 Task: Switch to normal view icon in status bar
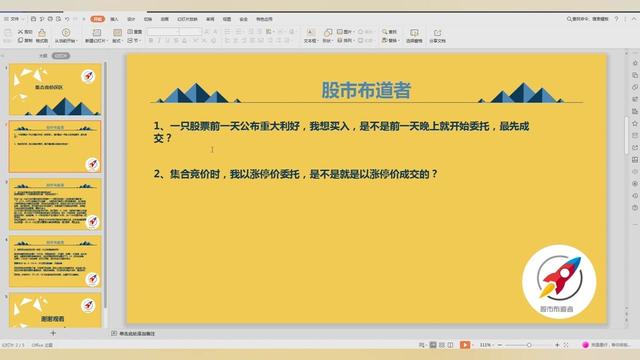point(433,345)
